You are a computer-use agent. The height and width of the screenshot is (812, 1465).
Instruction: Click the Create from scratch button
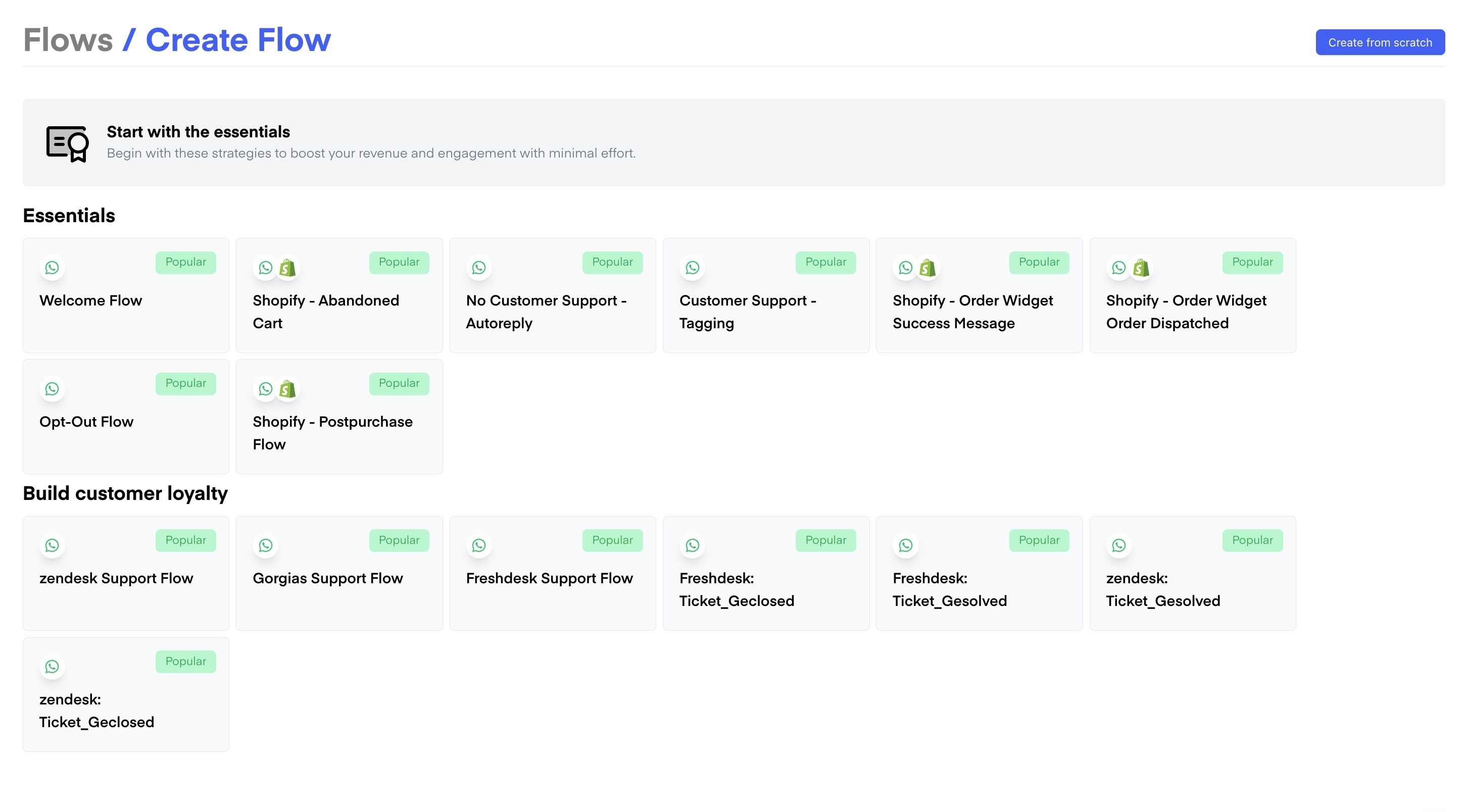coord(1380,42)
